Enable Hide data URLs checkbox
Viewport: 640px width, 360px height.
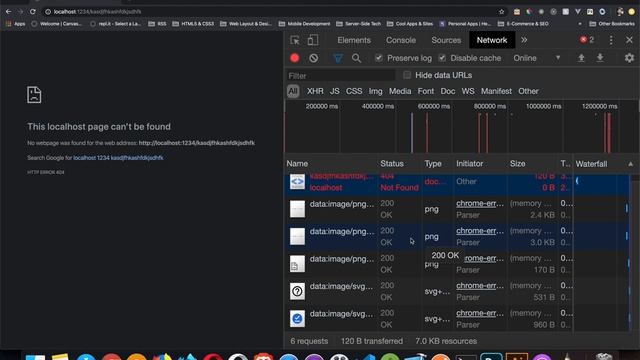[x=407, y=75]
